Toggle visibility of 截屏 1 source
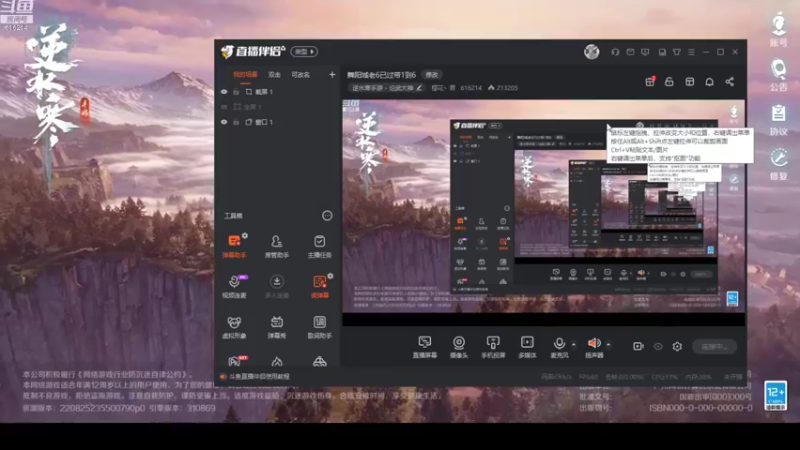Screen dimensions: 800x450 [x=224, y=92]
